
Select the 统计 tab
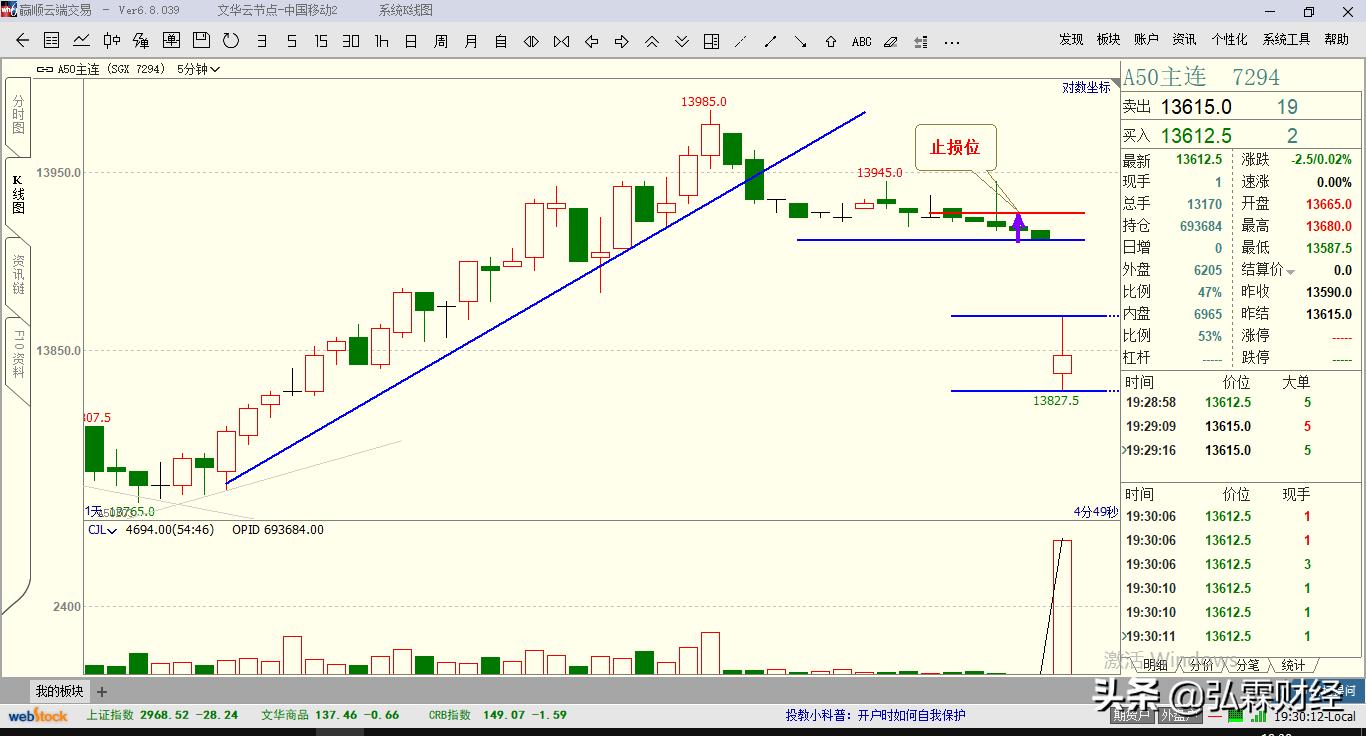(x=1293, y=665)
